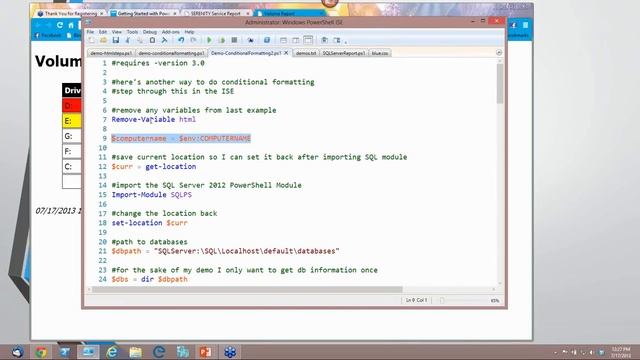Click the horizontal scrollbar thumb in editor
Screen dimensions: 640x360
247,289
